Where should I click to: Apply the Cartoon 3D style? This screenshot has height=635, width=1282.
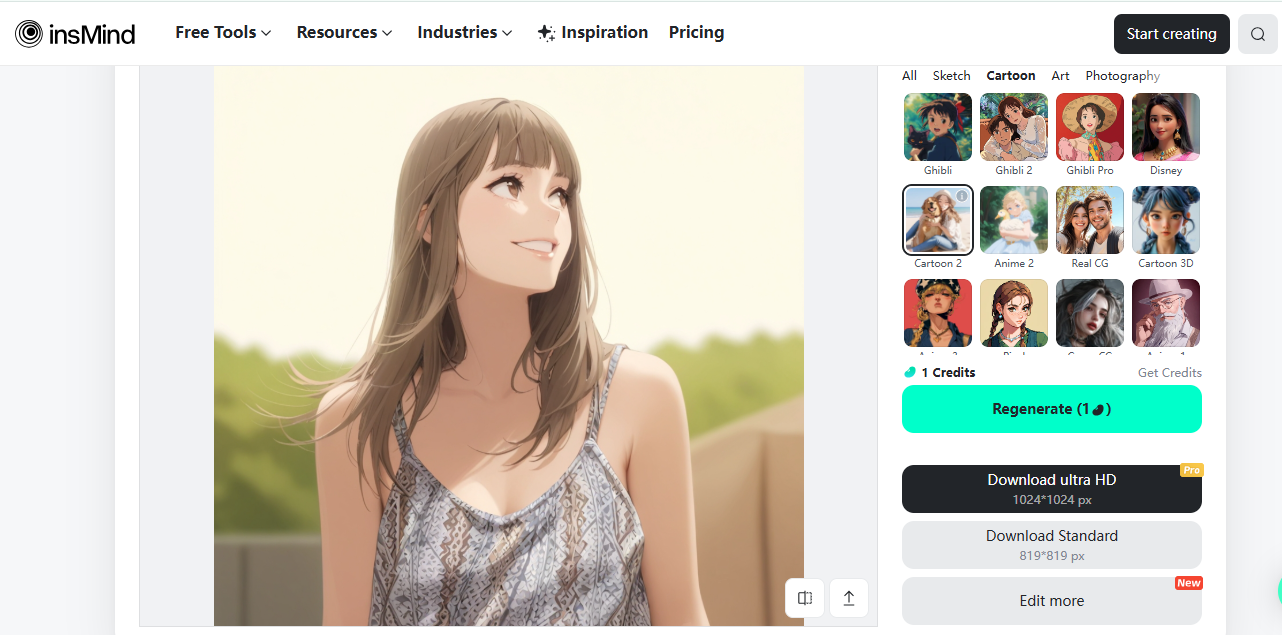pyautogui.click(x=1165, y=220)
